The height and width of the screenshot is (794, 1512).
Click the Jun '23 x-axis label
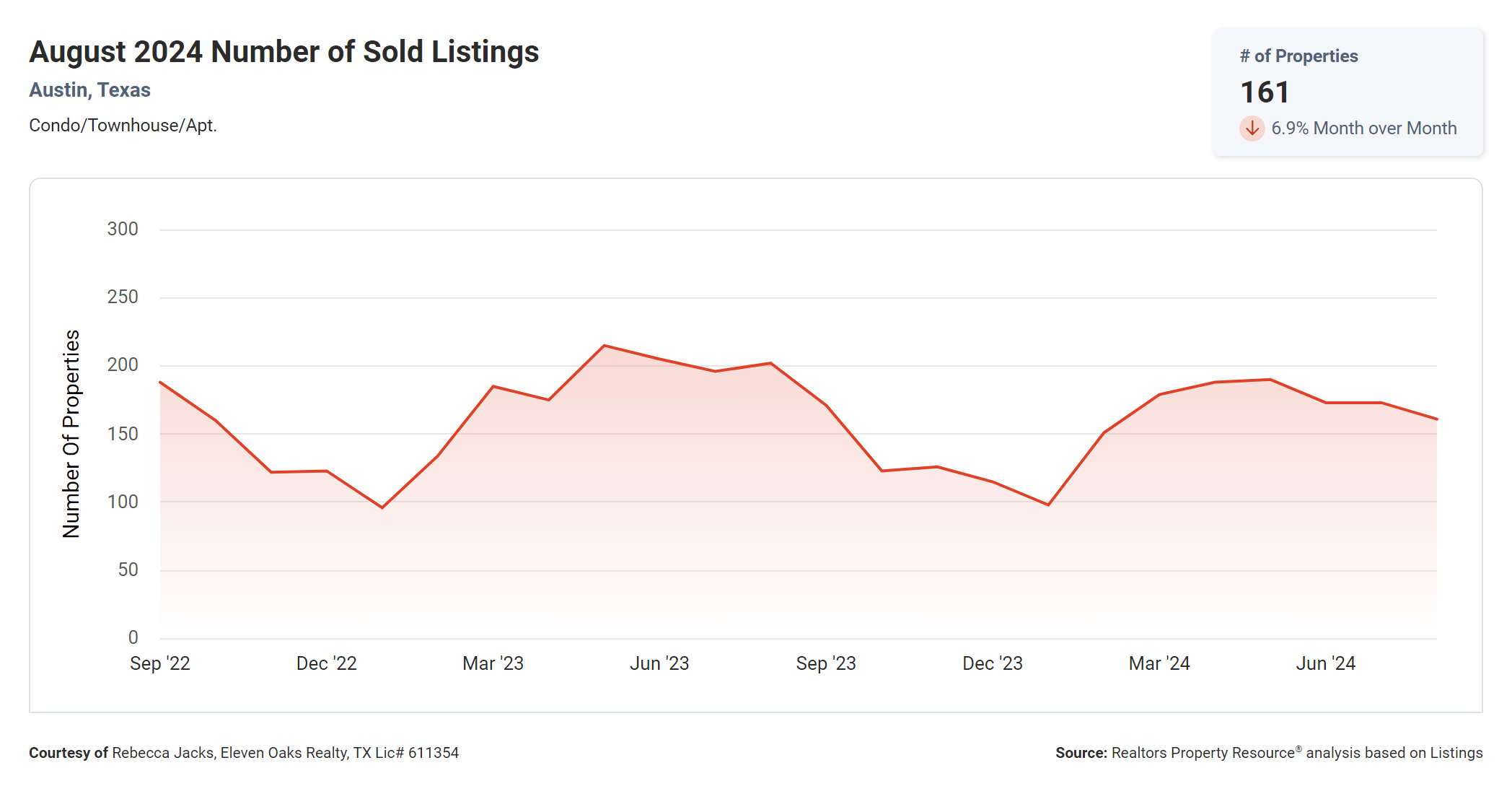[659, 663]
